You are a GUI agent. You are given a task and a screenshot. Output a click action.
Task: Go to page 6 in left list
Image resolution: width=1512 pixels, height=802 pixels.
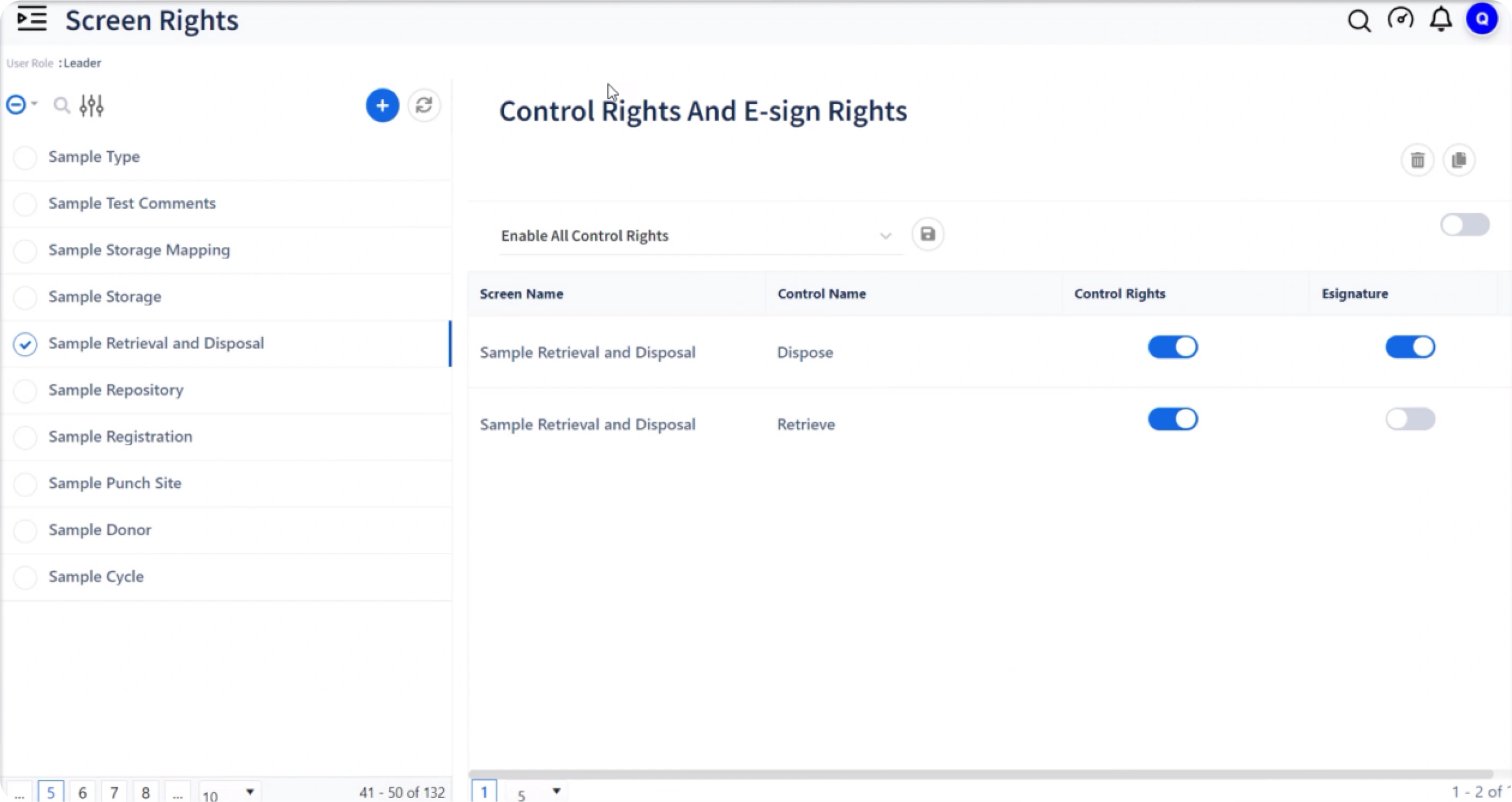pos(83,792)
